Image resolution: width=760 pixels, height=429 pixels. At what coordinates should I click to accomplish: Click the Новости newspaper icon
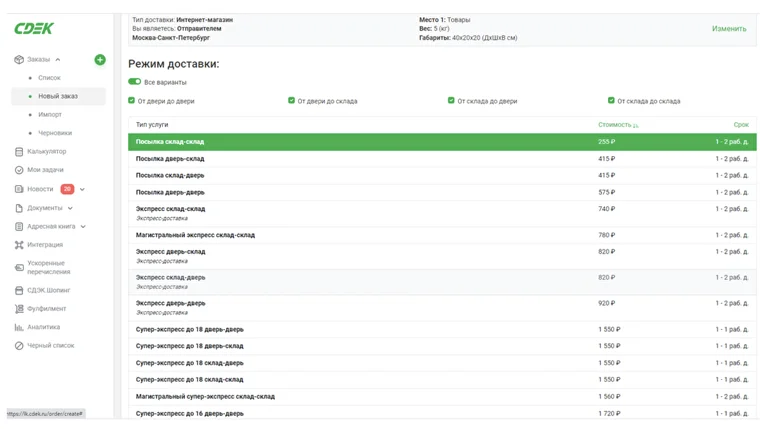pos(19,189)
